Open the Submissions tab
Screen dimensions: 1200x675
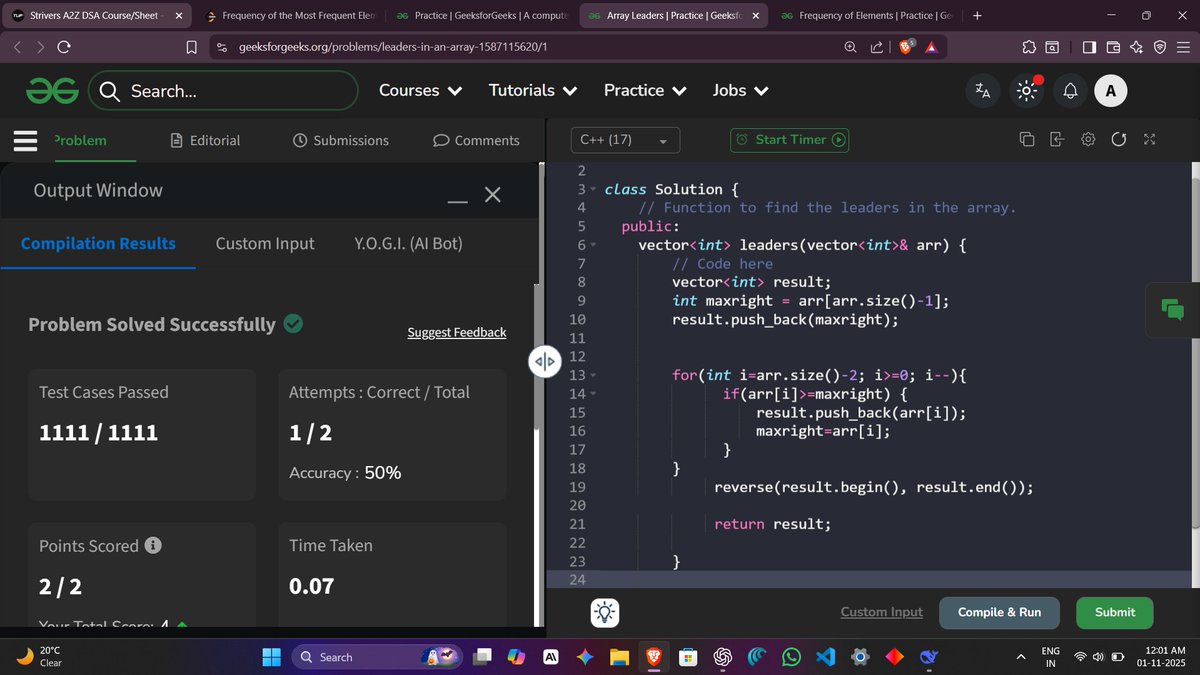pyautogui.click(x=340, y=140)
